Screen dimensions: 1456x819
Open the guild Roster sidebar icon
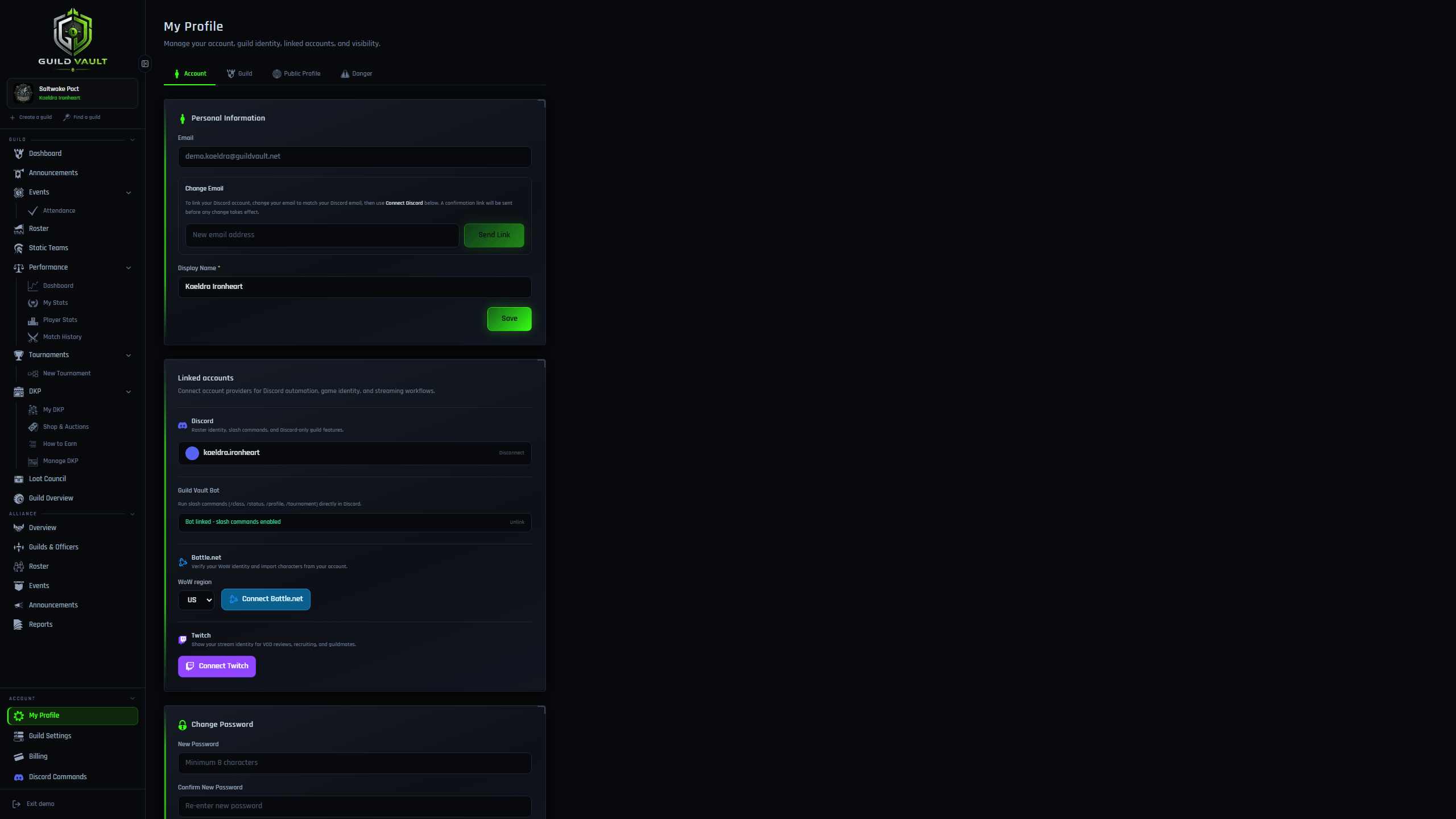pos(19,229)
